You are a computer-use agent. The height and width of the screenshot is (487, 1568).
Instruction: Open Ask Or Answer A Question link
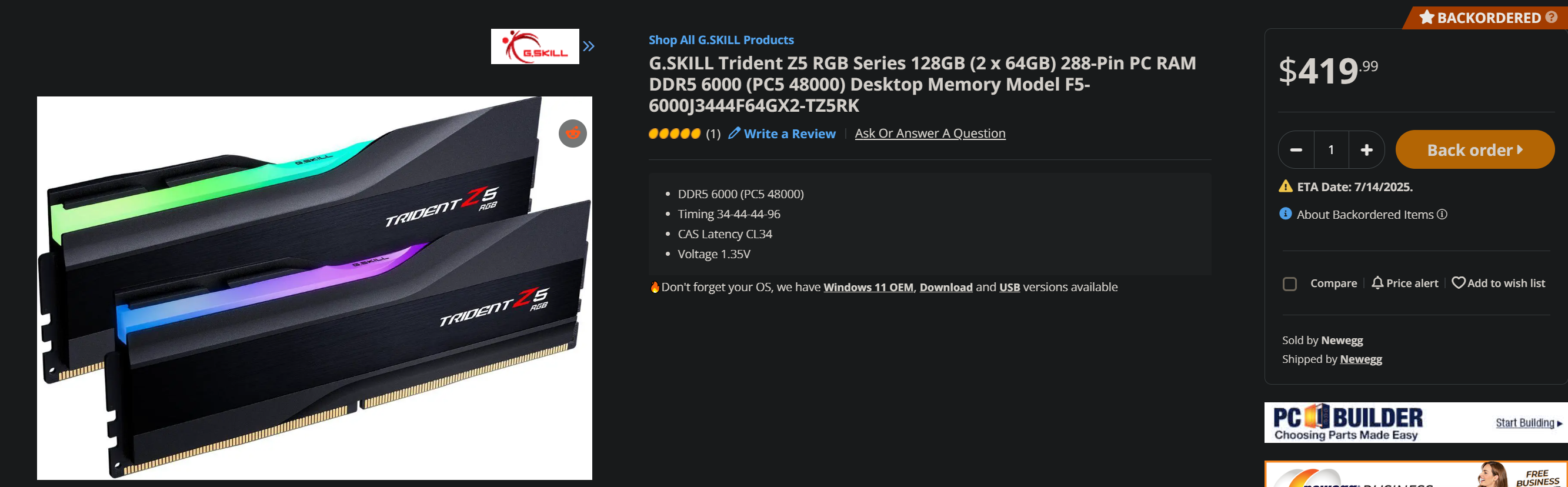[x=929, y=134]
